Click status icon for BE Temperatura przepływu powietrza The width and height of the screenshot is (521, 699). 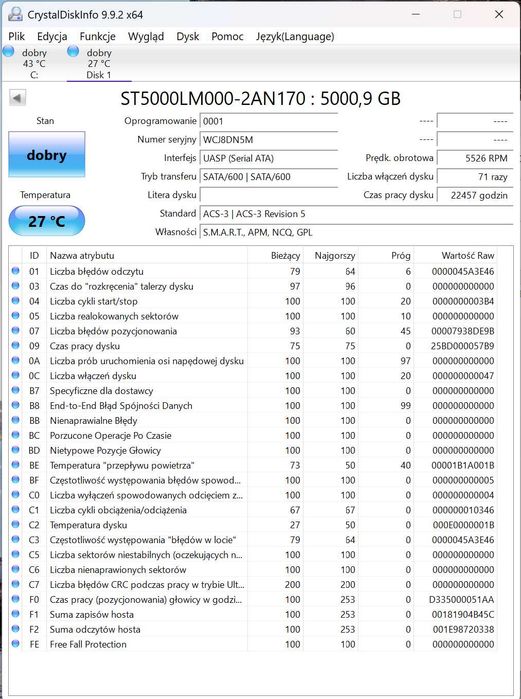coord(16,465)
